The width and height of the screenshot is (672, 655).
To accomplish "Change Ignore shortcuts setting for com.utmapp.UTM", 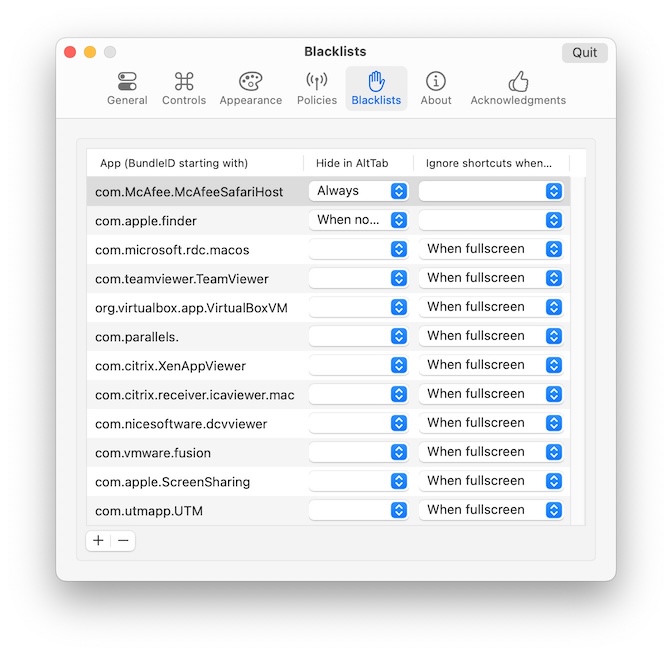I will (490, 510).
